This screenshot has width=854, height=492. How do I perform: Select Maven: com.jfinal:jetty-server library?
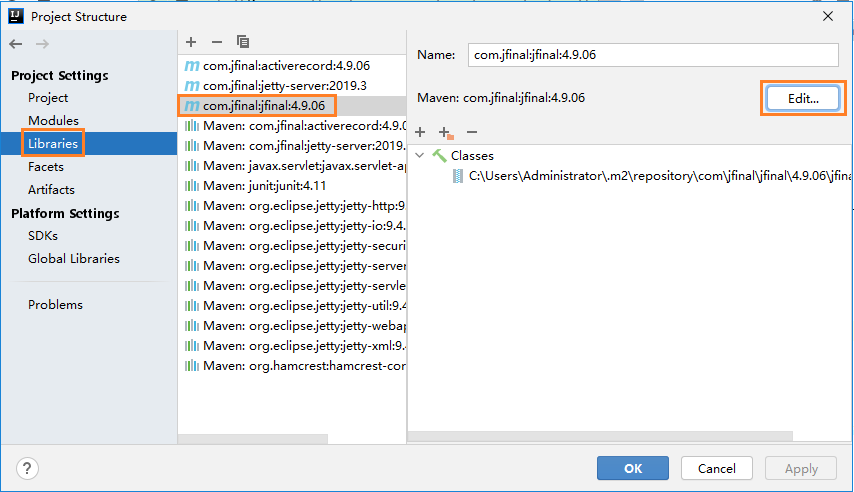point(292,146)
